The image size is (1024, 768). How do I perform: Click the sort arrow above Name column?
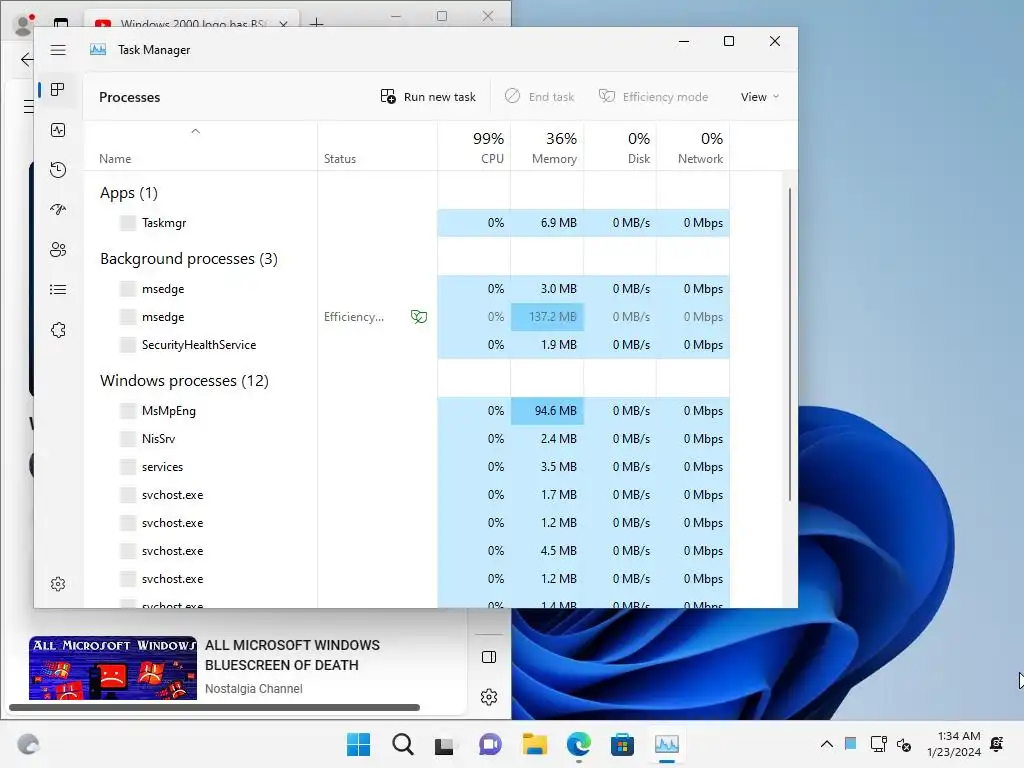pyautogui.click(x=195, y=131)
